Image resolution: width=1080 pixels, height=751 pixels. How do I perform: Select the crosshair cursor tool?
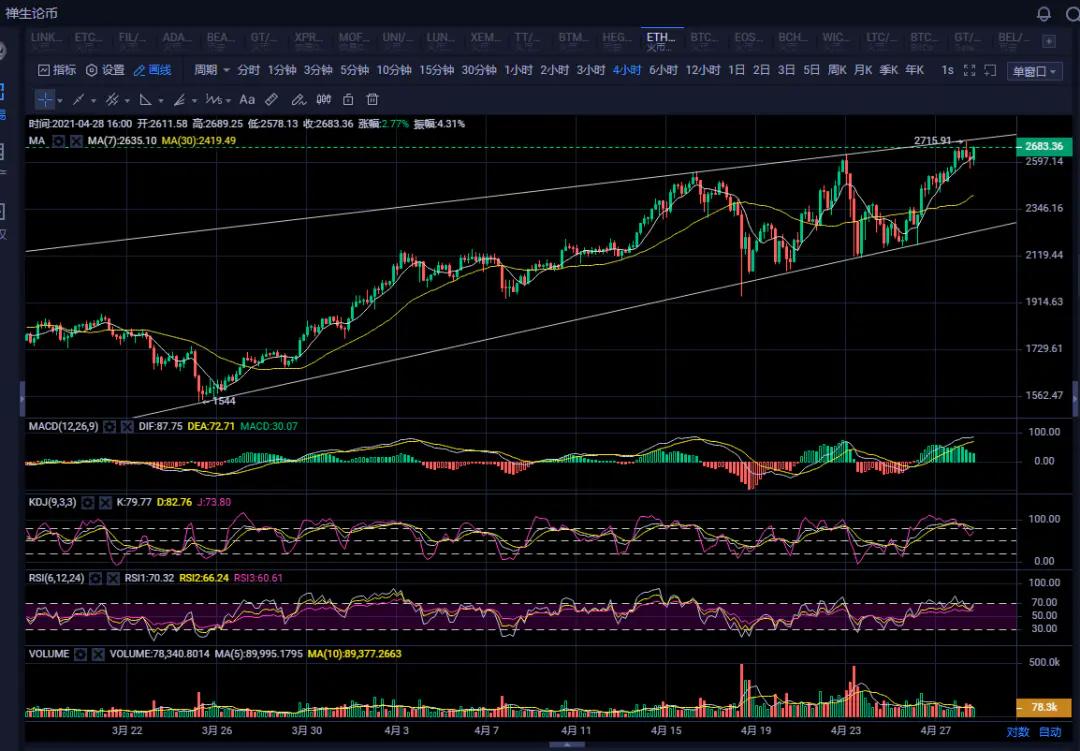pos(45,99)
